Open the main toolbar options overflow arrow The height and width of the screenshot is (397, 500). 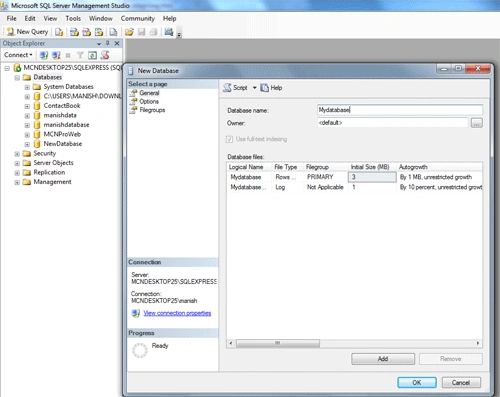[179, 35]
